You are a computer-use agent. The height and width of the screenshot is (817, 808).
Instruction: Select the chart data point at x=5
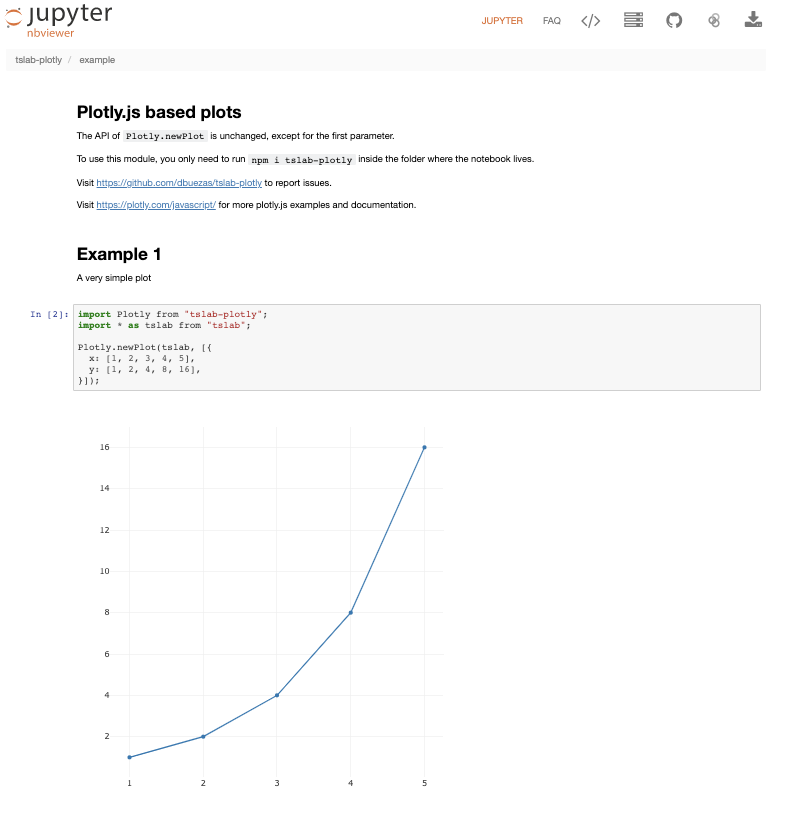point(424,447)
